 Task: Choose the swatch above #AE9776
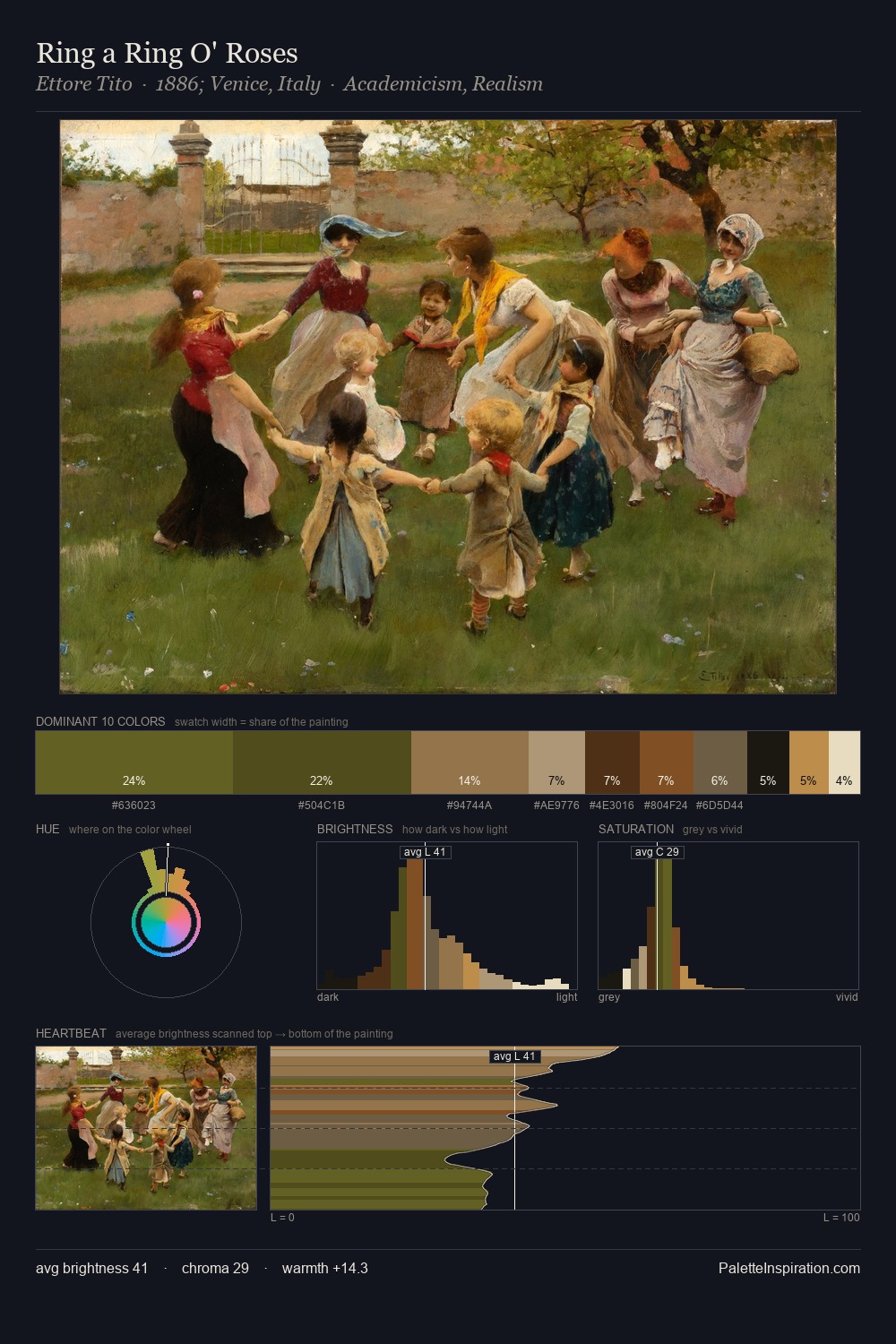pos(556,762)
